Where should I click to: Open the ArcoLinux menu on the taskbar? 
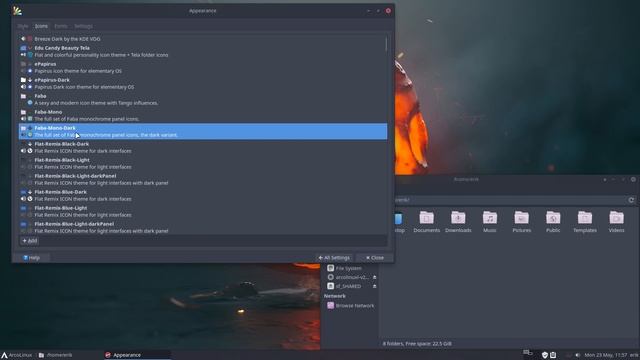pyautogui.click(x=17, y=355)
